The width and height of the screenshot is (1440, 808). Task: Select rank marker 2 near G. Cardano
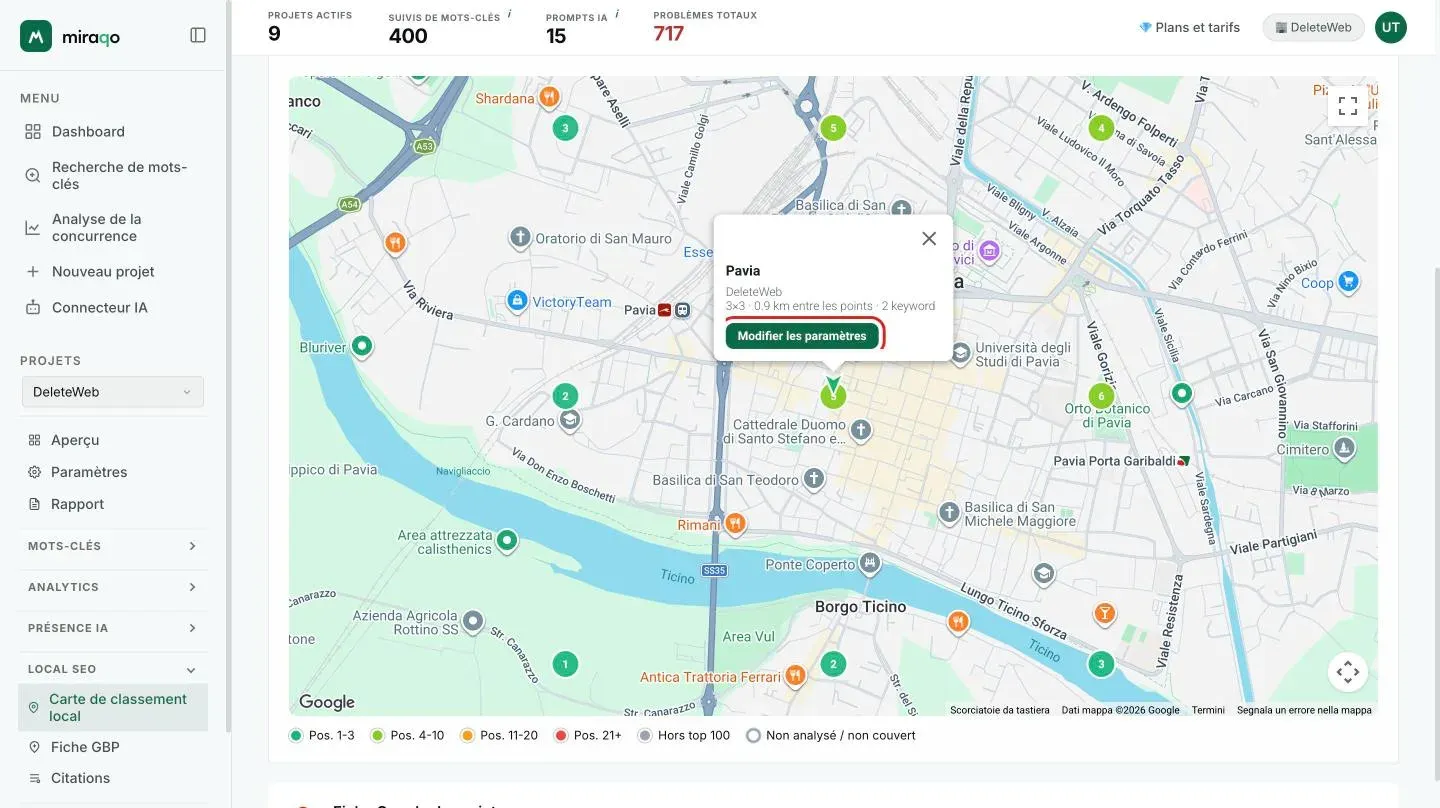click(565, 396)
